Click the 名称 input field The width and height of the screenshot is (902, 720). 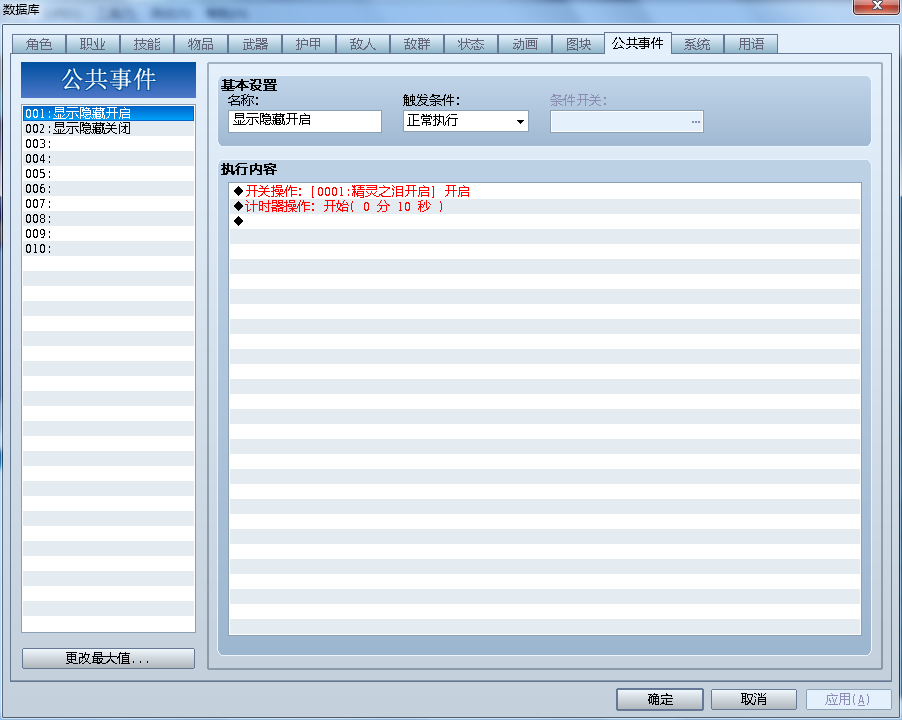pyautogui.click(x=305, y=121)
